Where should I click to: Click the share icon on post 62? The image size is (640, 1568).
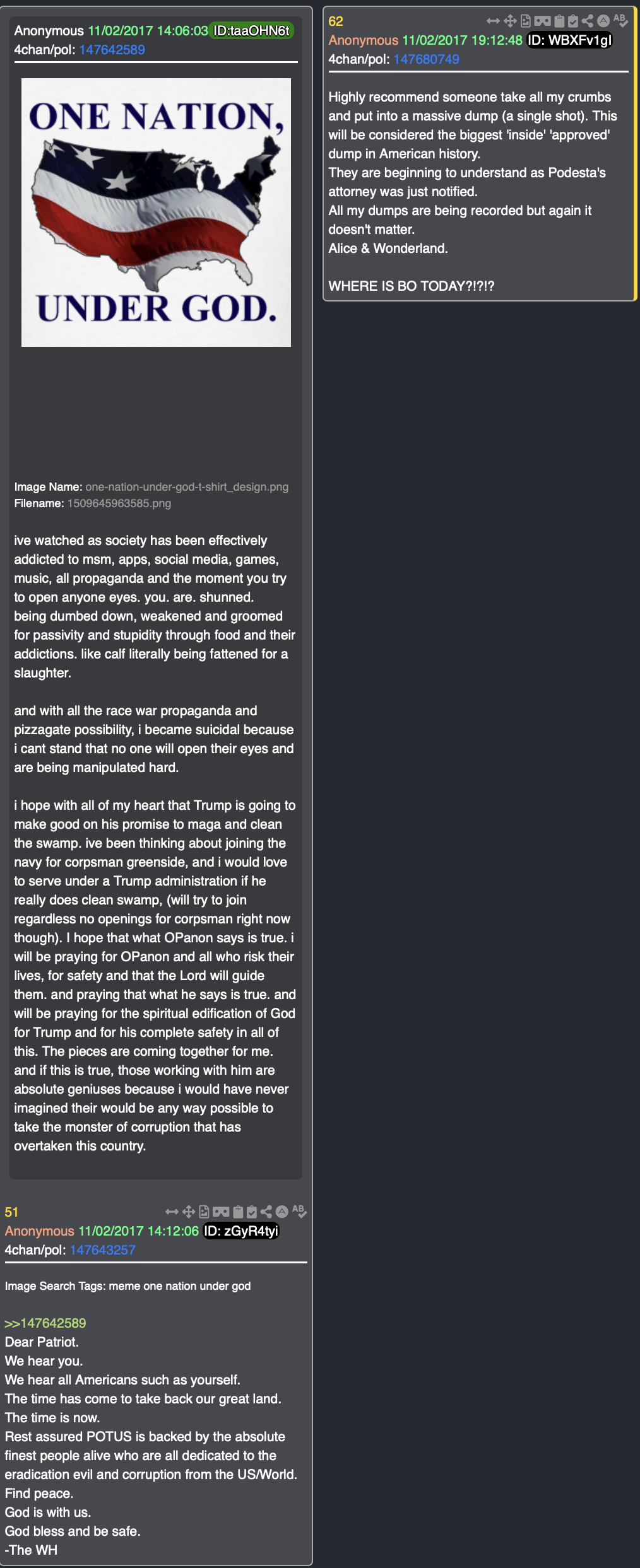coord(588,21)
